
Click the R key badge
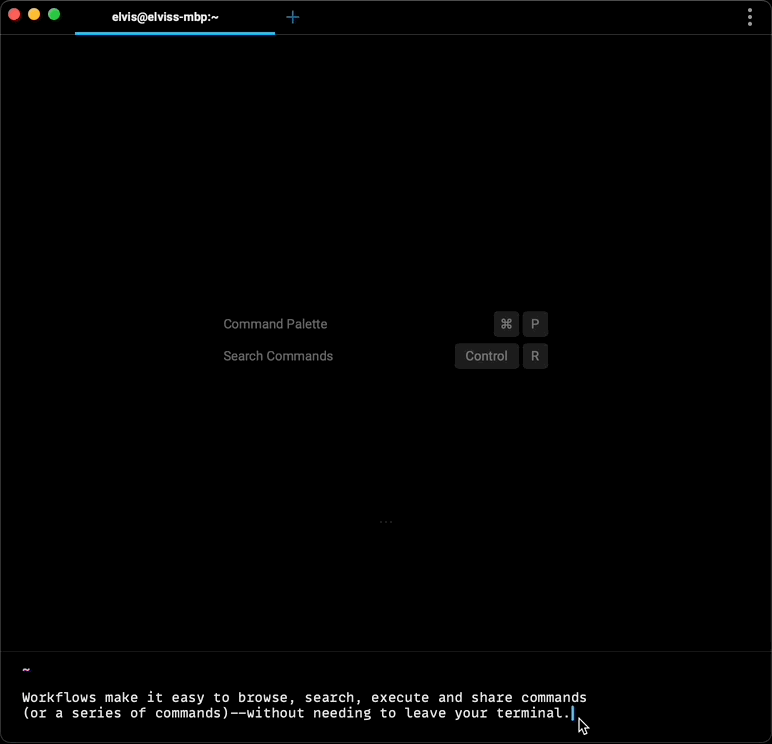tap(535, 356)
